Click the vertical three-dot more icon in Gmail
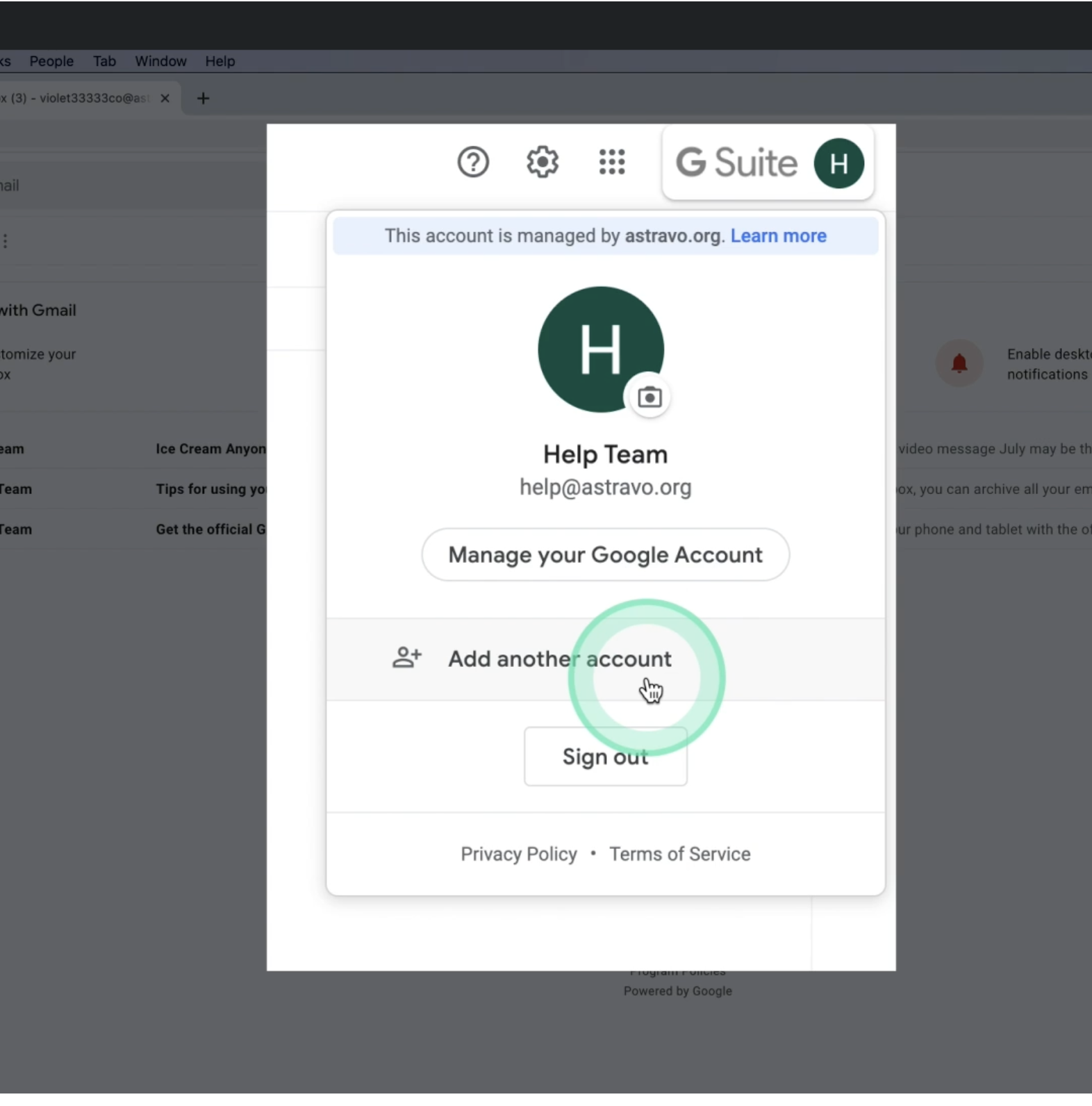This screenshot has width=1092, height=1106. point(6,241)
